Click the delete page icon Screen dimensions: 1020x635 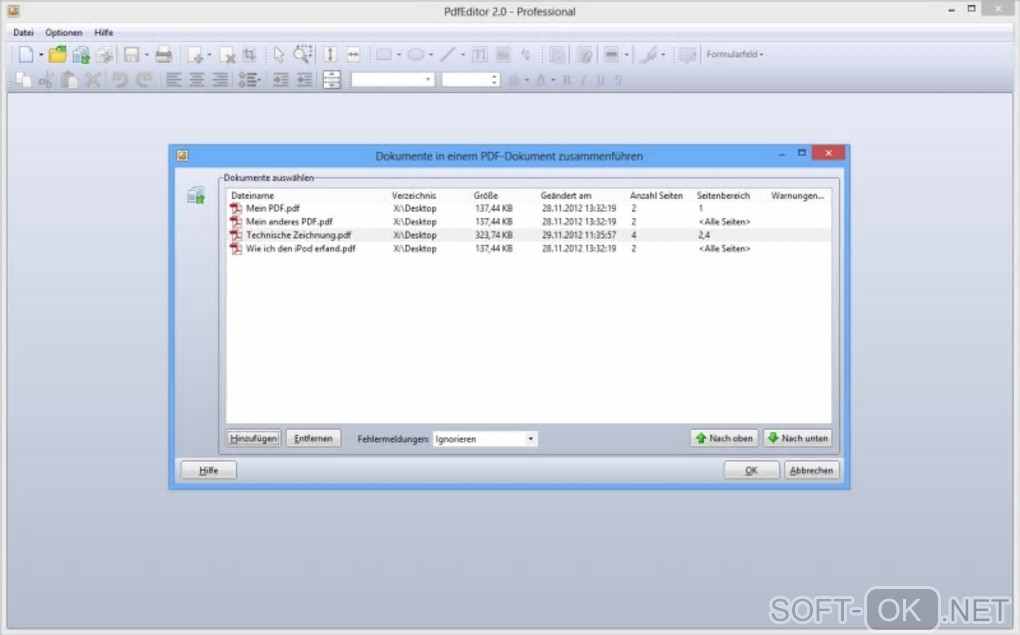(x=227, y=55)
